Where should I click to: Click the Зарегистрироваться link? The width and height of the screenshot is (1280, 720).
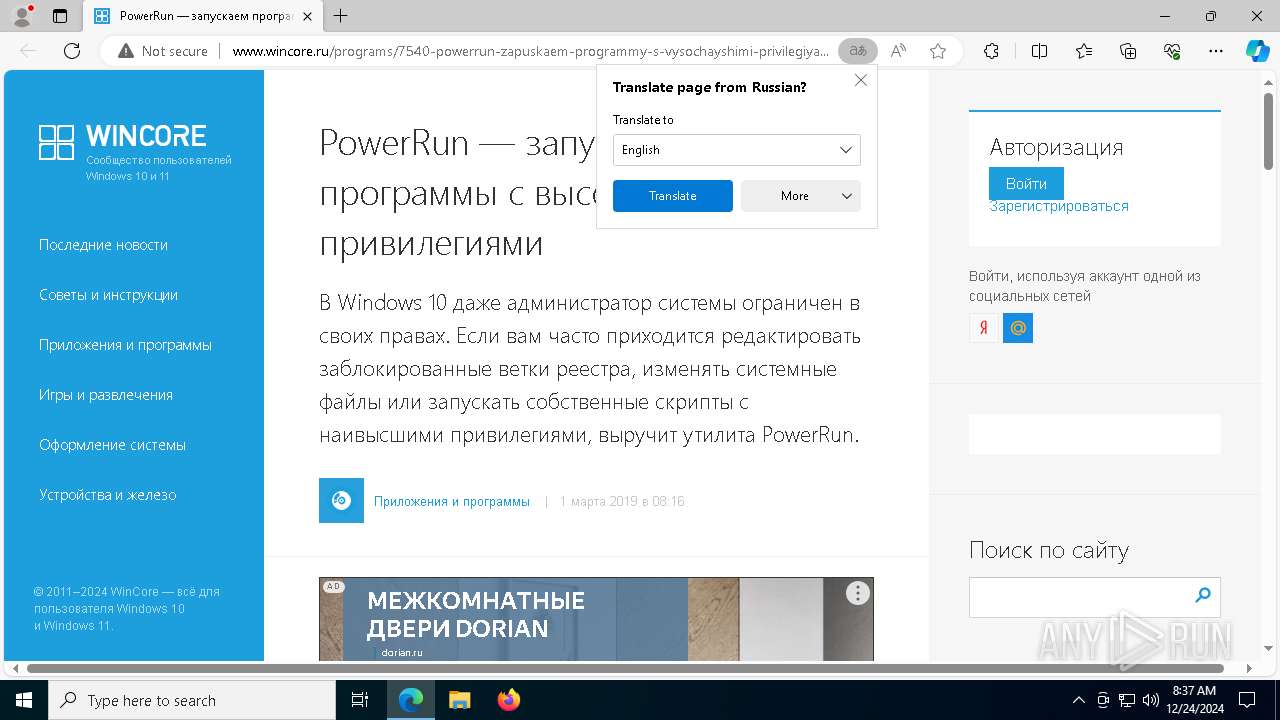click(x=1059, y=206)
